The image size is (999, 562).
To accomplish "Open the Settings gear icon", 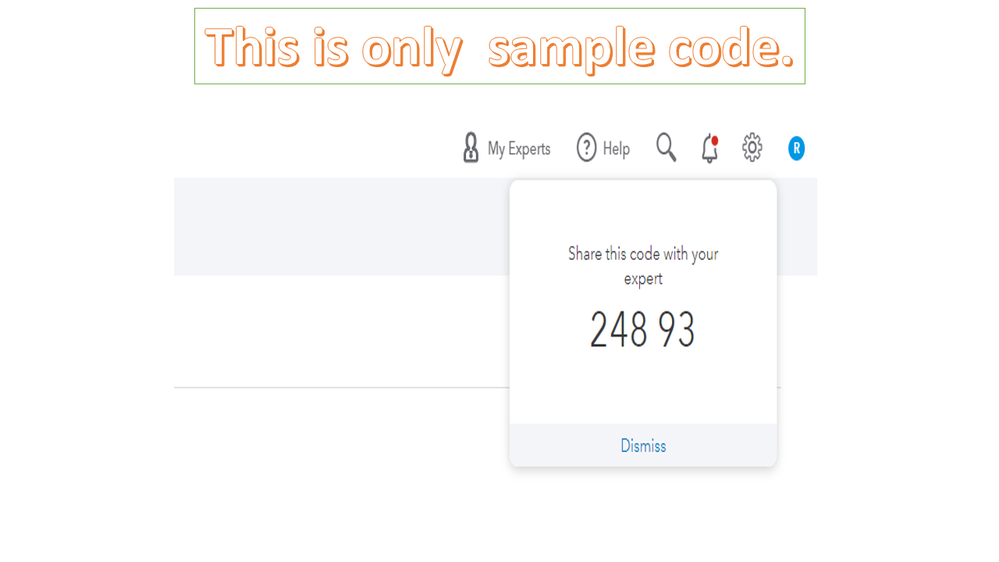I will tap(752, 148).
